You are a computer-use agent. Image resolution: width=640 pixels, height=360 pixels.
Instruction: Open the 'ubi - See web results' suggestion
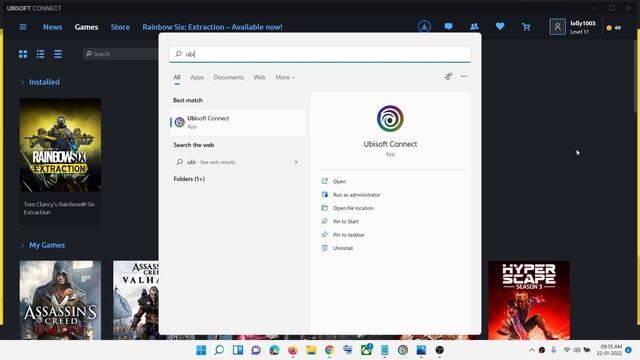[x=238, y=162]
